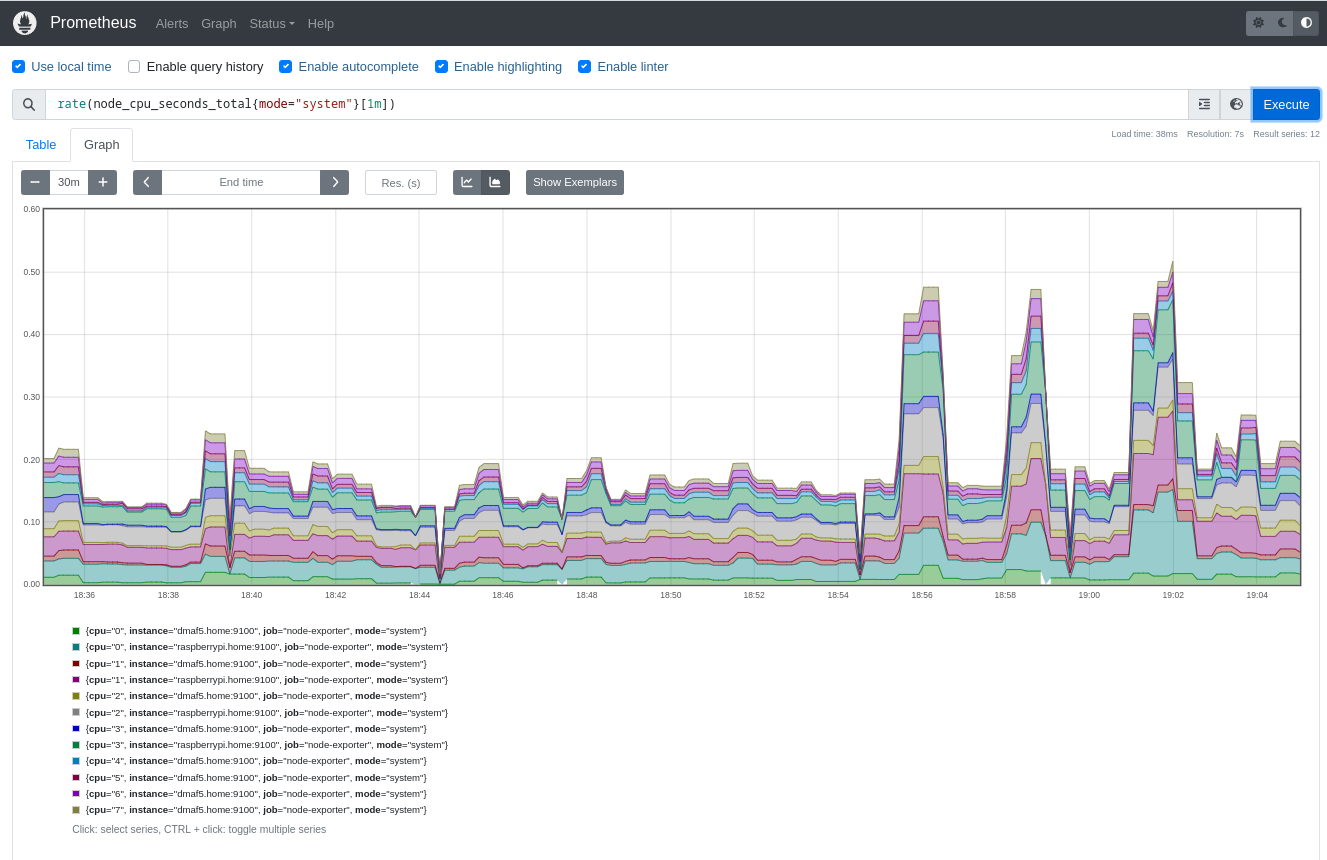The height and width of the screenshot is (860, 1327).
Task: Switch to dark theme moon icon
Action: coord(1282,23)
